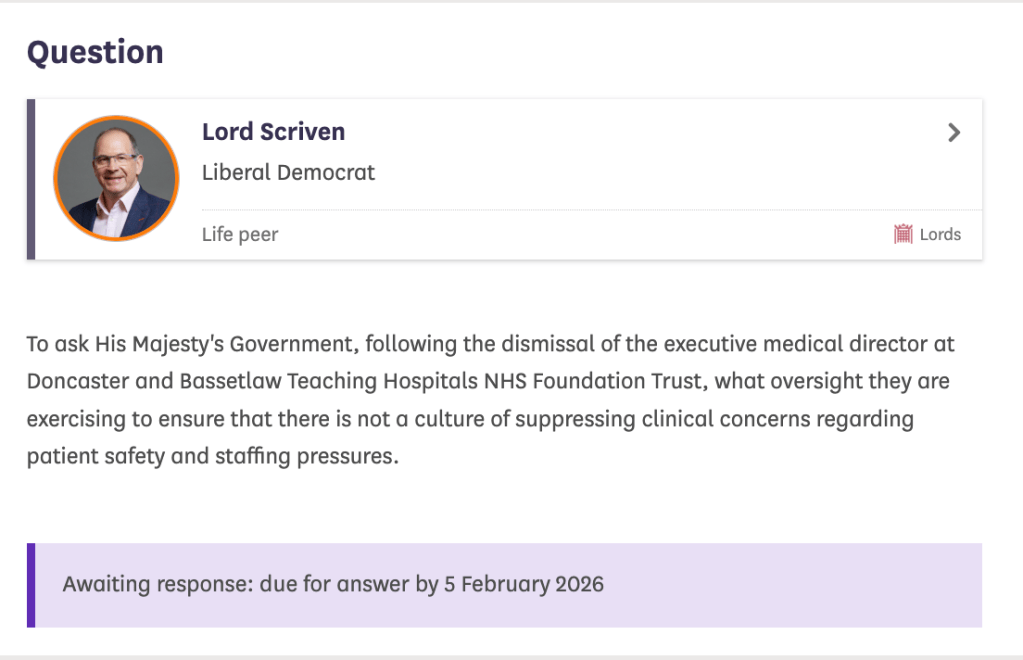Click the Question heading
The height and width of the screenshot is (660, 1023).
[95, 52]
